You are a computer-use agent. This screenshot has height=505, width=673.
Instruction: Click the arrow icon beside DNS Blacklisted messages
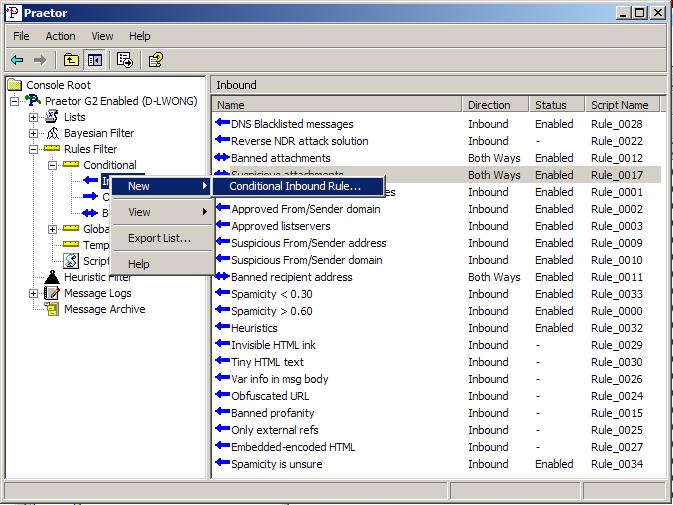click(x=222, y=123)
